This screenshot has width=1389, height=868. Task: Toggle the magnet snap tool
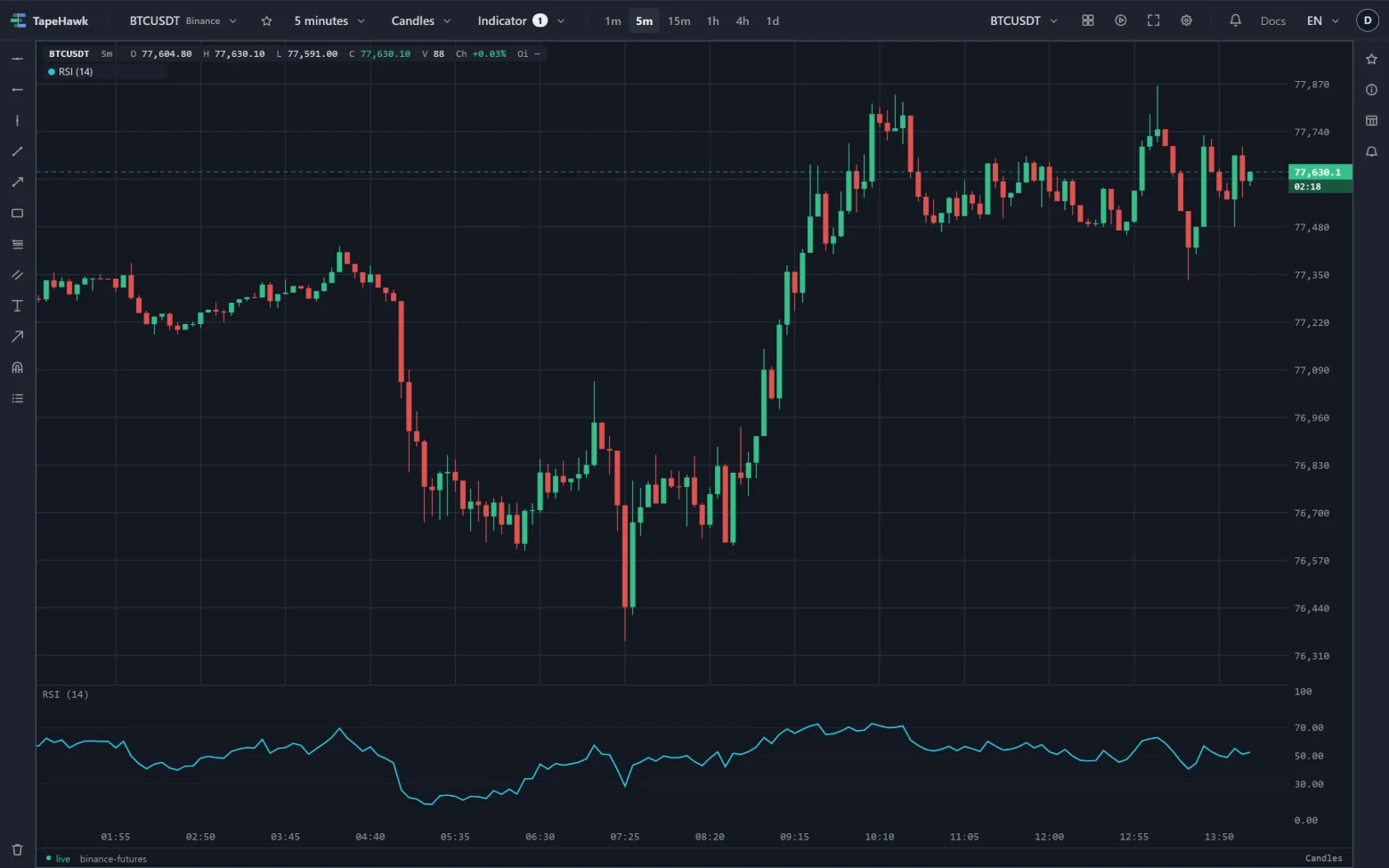click(x=17, y=368)
